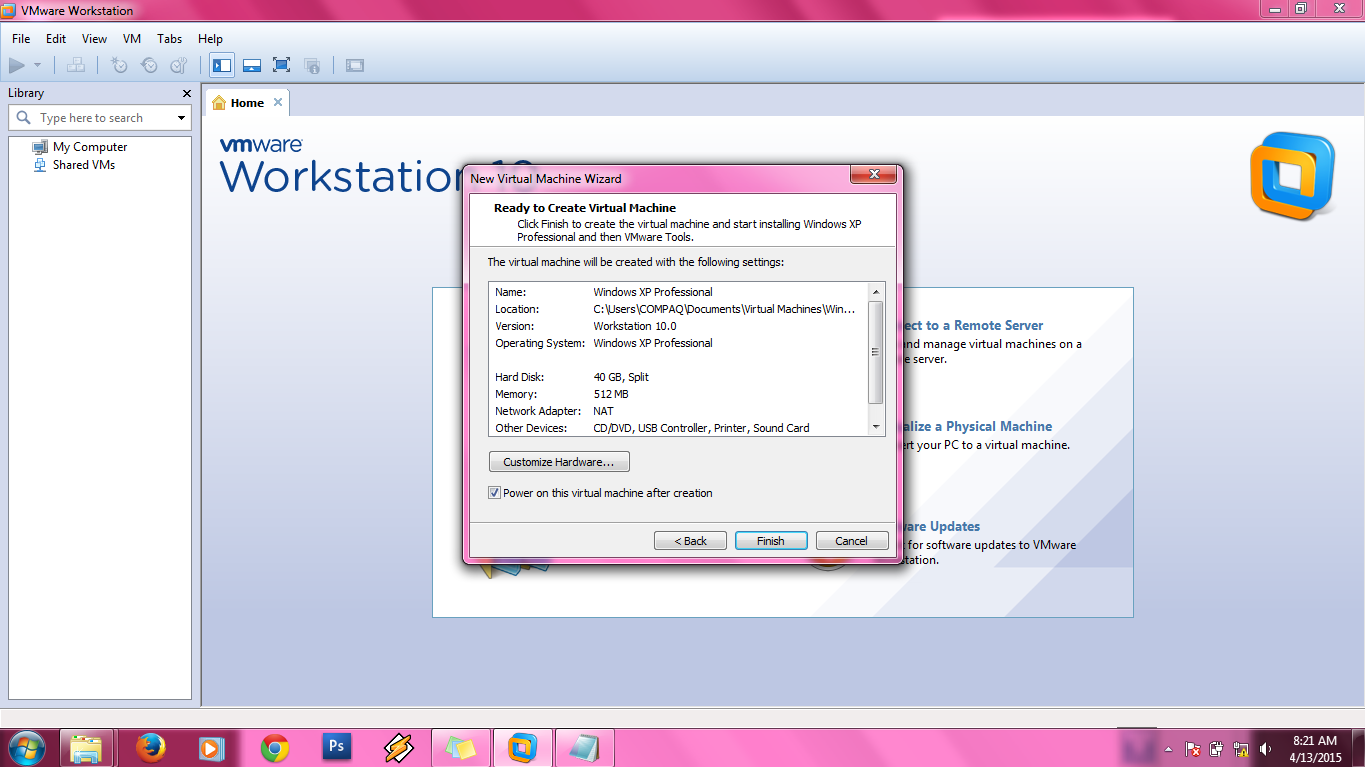Switch to the Home tab
This screenshot has width=1365, height=767.
point(238,103)
